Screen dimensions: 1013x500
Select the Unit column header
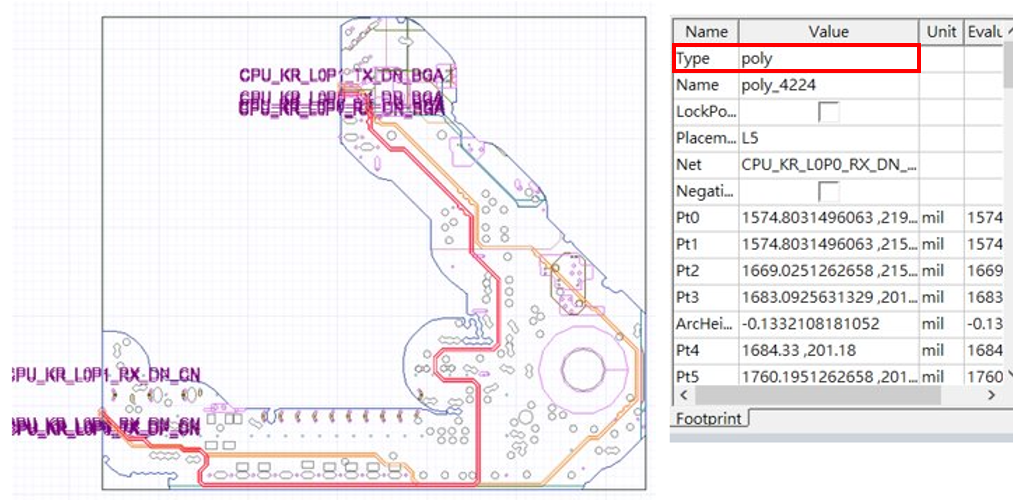tap(941, 32)
